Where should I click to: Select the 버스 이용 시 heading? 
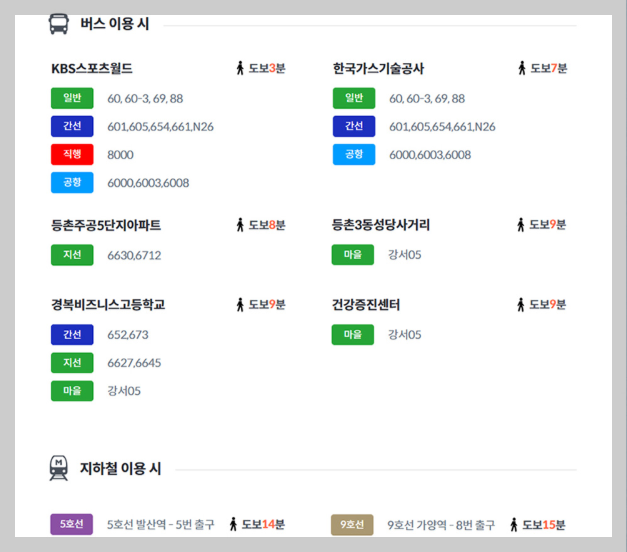[x=115, y=24]
